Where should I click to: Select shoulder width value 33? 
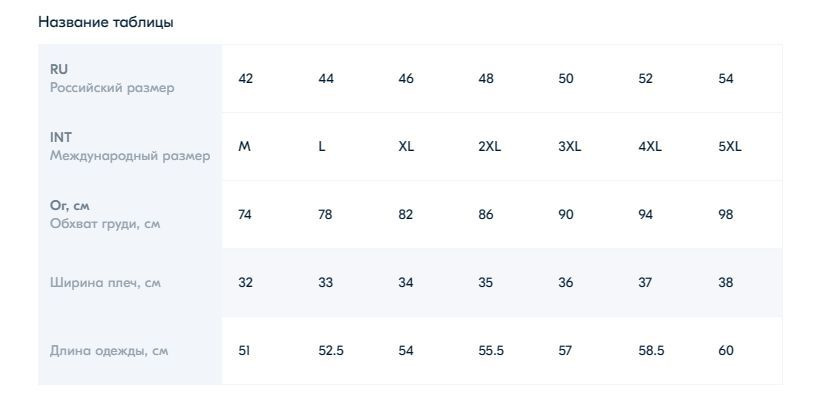pos(326,283)
